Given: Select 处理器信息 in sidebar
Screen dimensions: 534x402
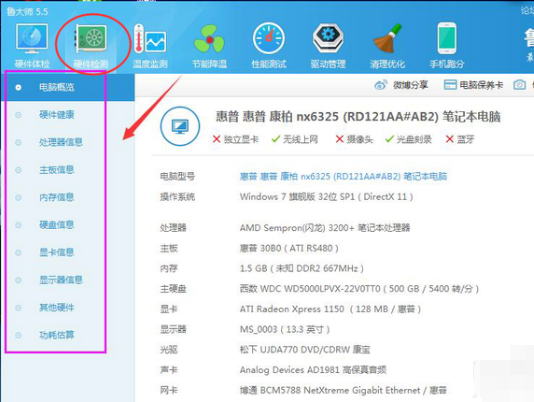Looking at the screenshot, I should pos(61,142).
